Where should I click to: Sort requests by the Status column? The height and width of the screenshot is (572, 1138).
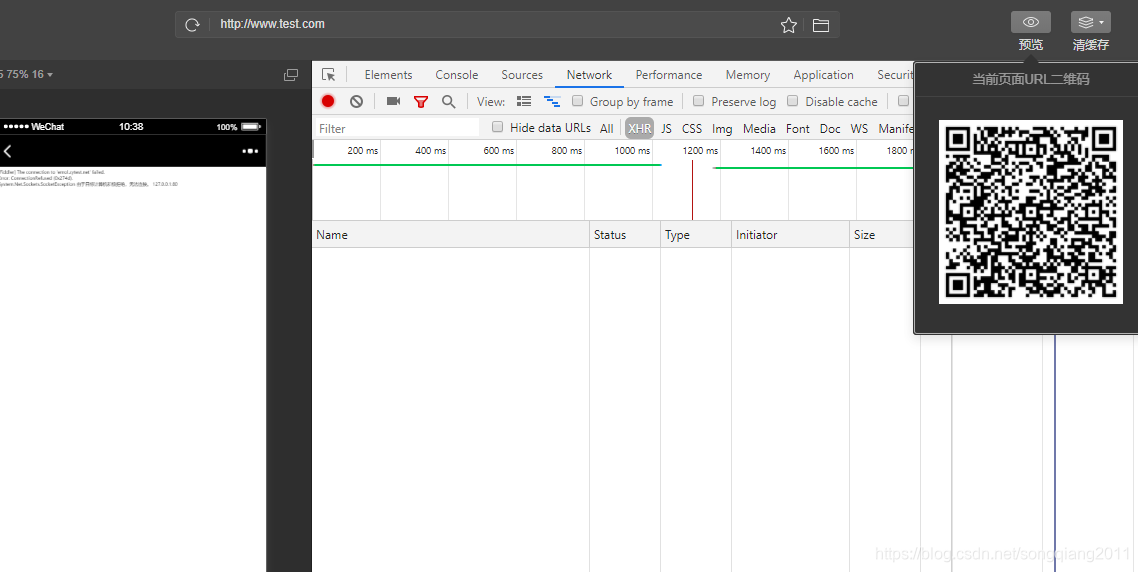624,234
